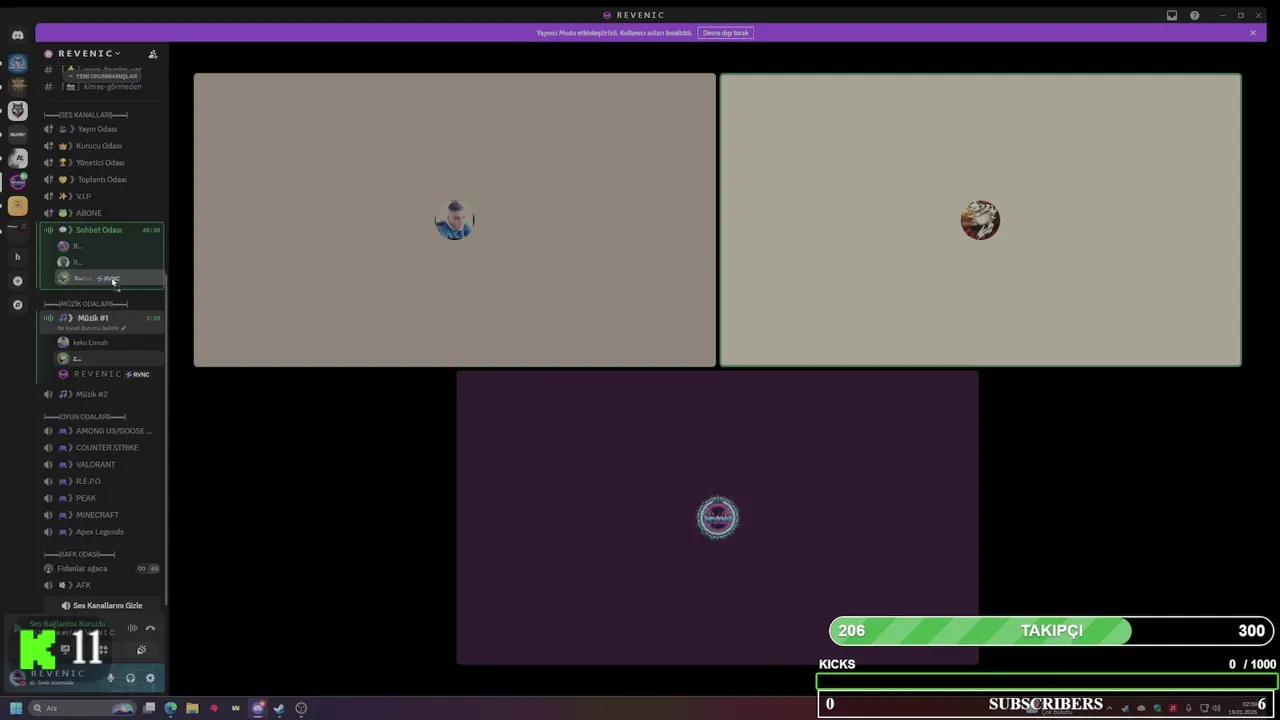Click the speaker icon of Müzik #2 channel
Viewport: 1280px width, 720px height.
point(48,394)
